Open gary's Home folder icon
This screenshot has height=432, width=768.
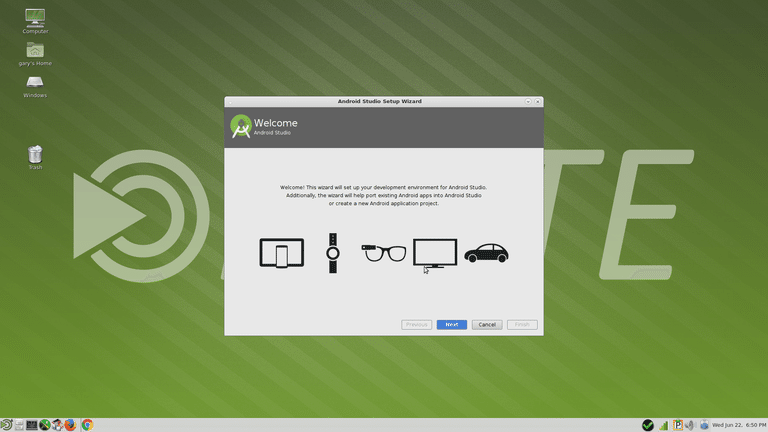click(x=35, y=54)
